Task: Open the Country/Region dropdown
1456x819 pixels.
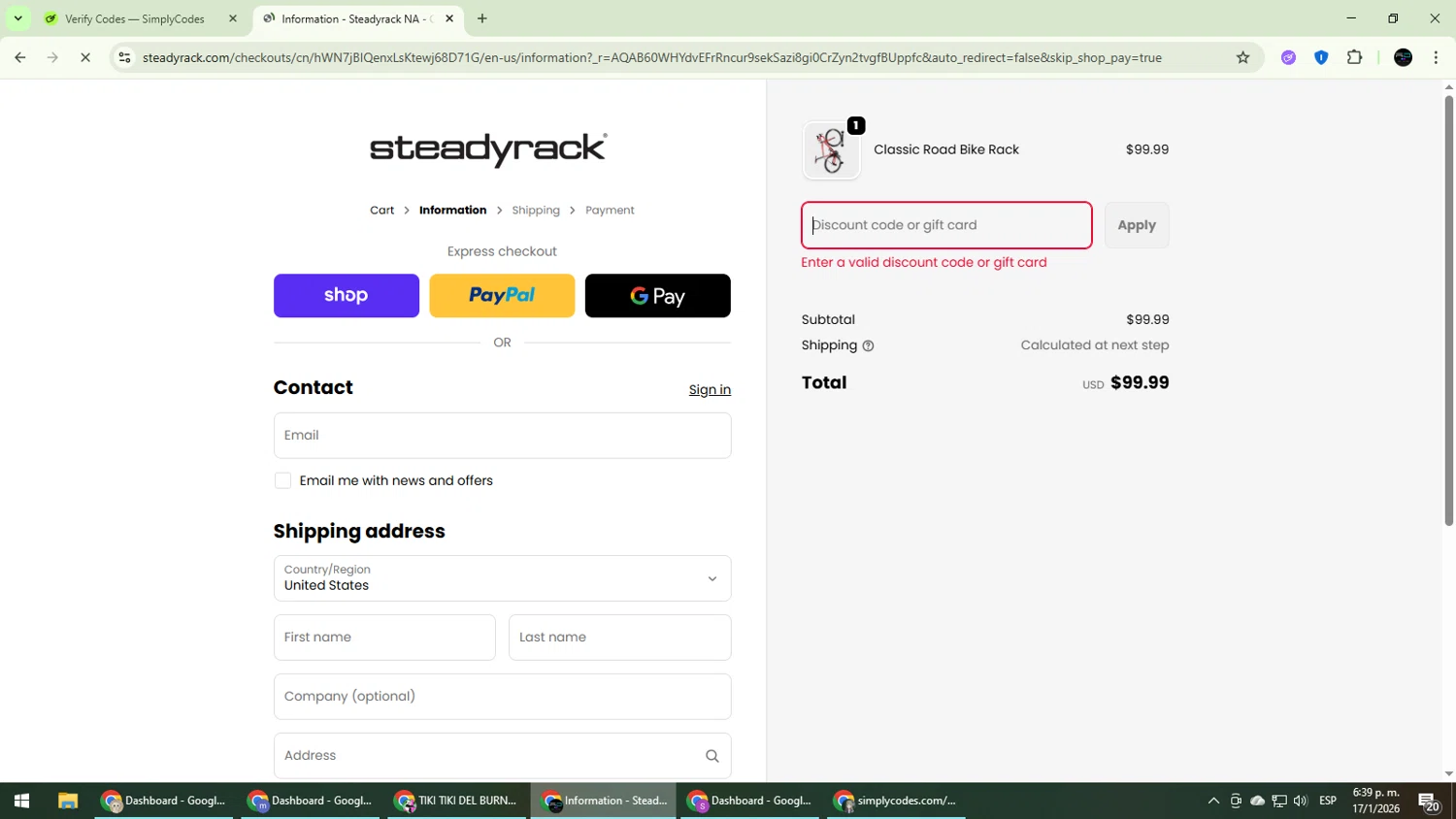Action: [x=502, y=578]
